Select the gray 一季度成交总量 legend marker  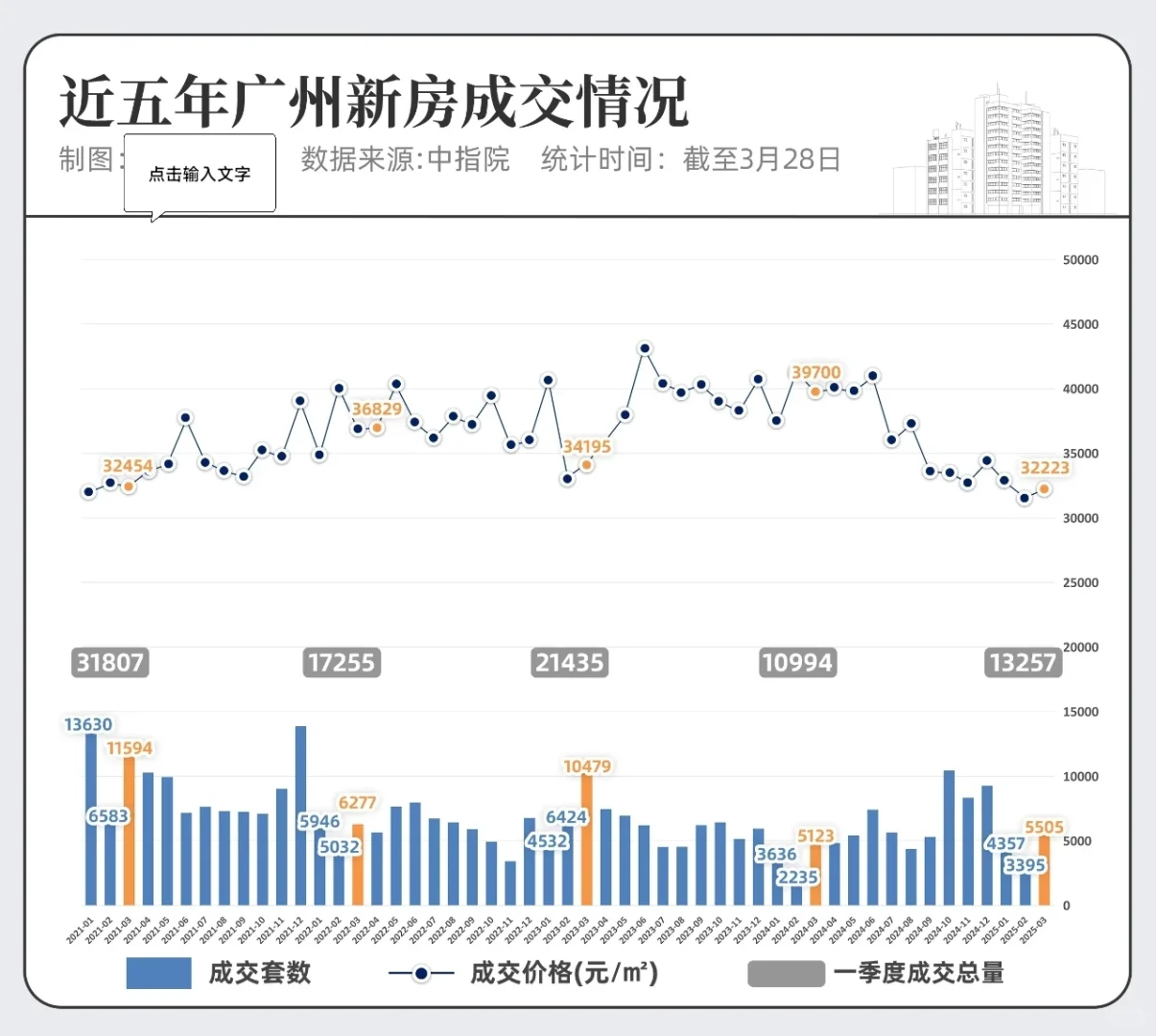tap(786, 973)
